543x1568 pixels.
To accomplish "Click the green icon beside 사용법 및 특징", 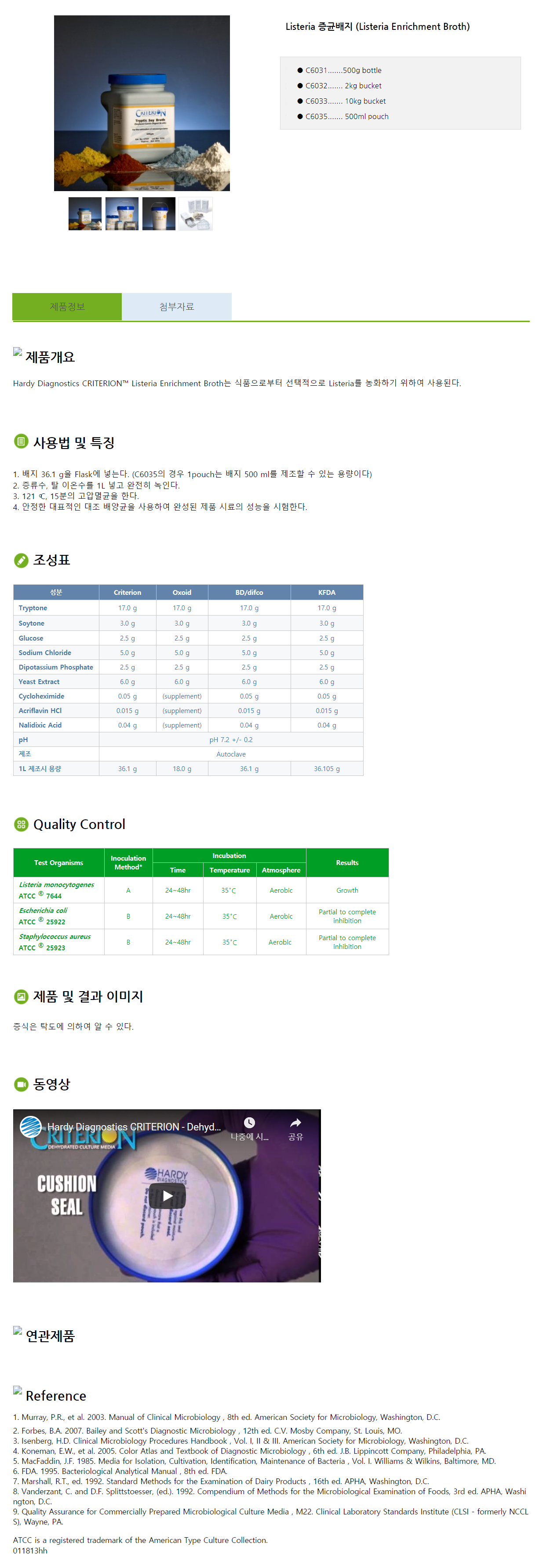I will (22, 441).
